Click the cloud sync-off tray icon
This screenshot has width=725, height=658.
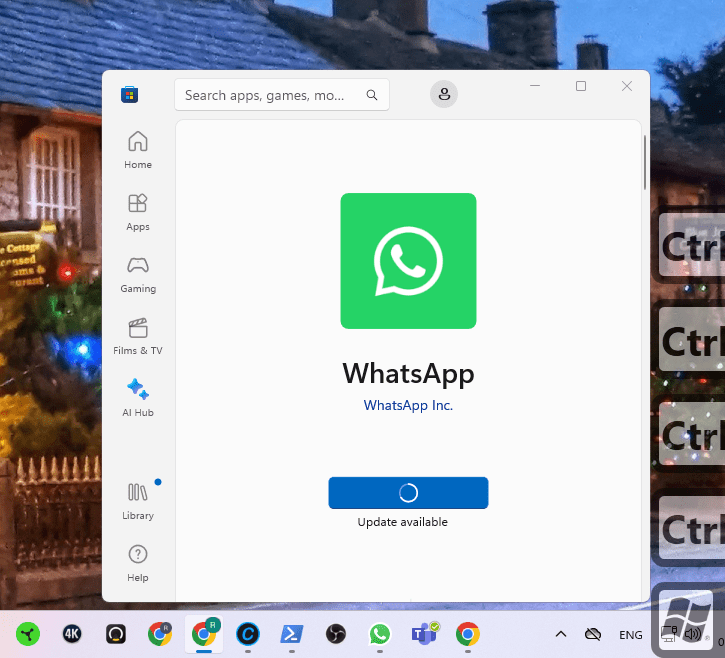point(593,634)
